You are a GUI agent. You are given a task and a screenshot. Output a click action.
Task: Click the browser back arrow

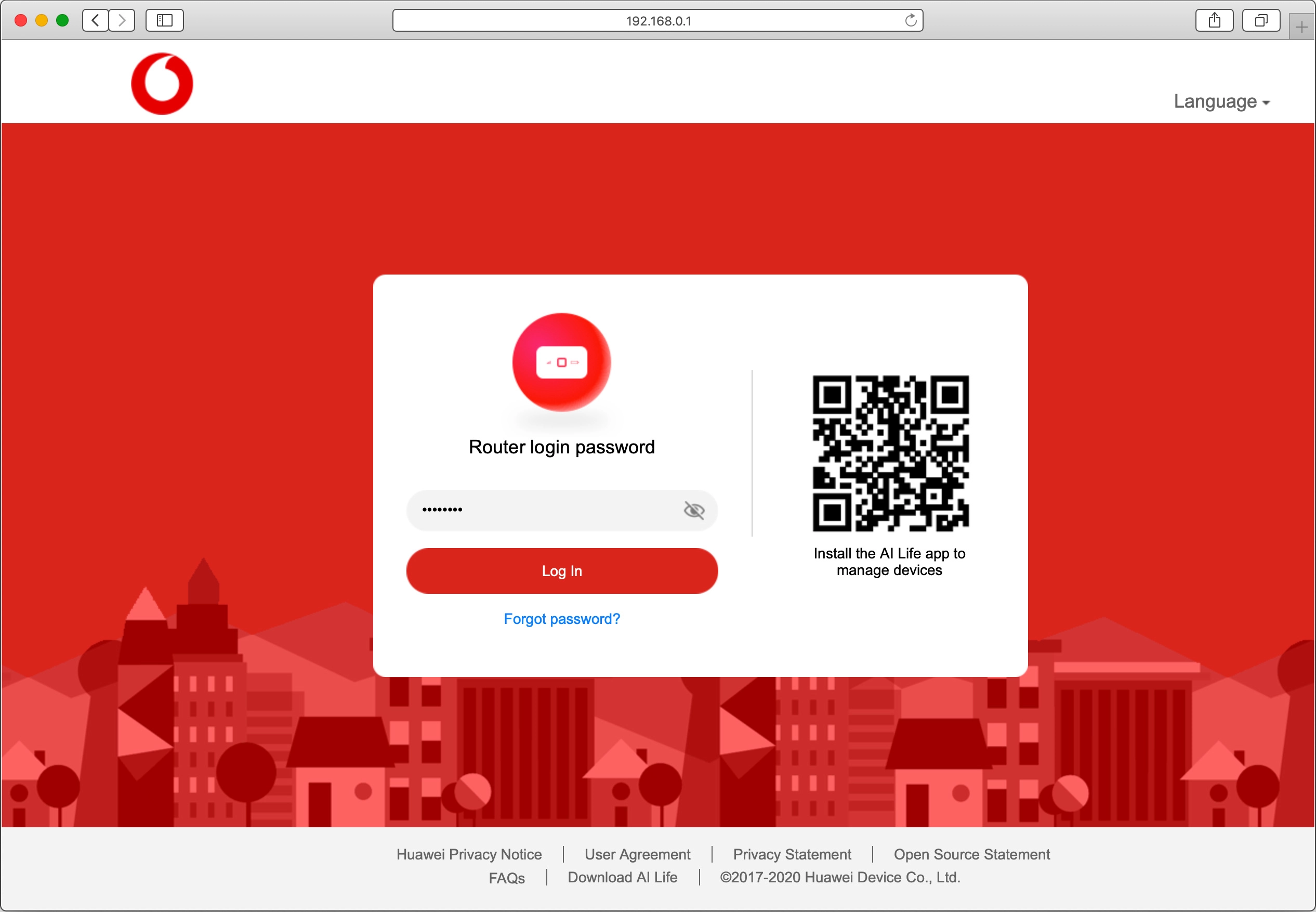tap(96, 21)
